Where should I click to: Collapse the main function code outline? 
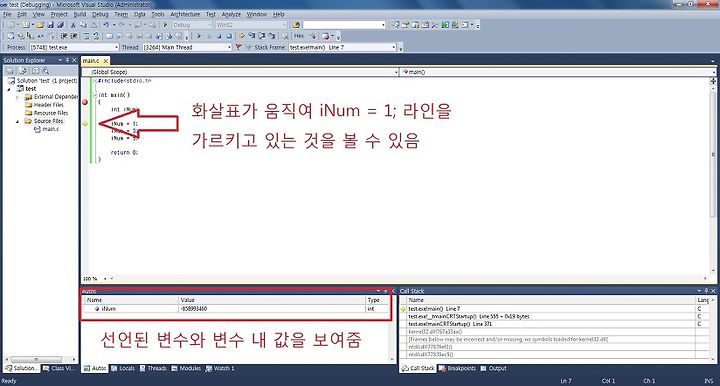(95, 95)
